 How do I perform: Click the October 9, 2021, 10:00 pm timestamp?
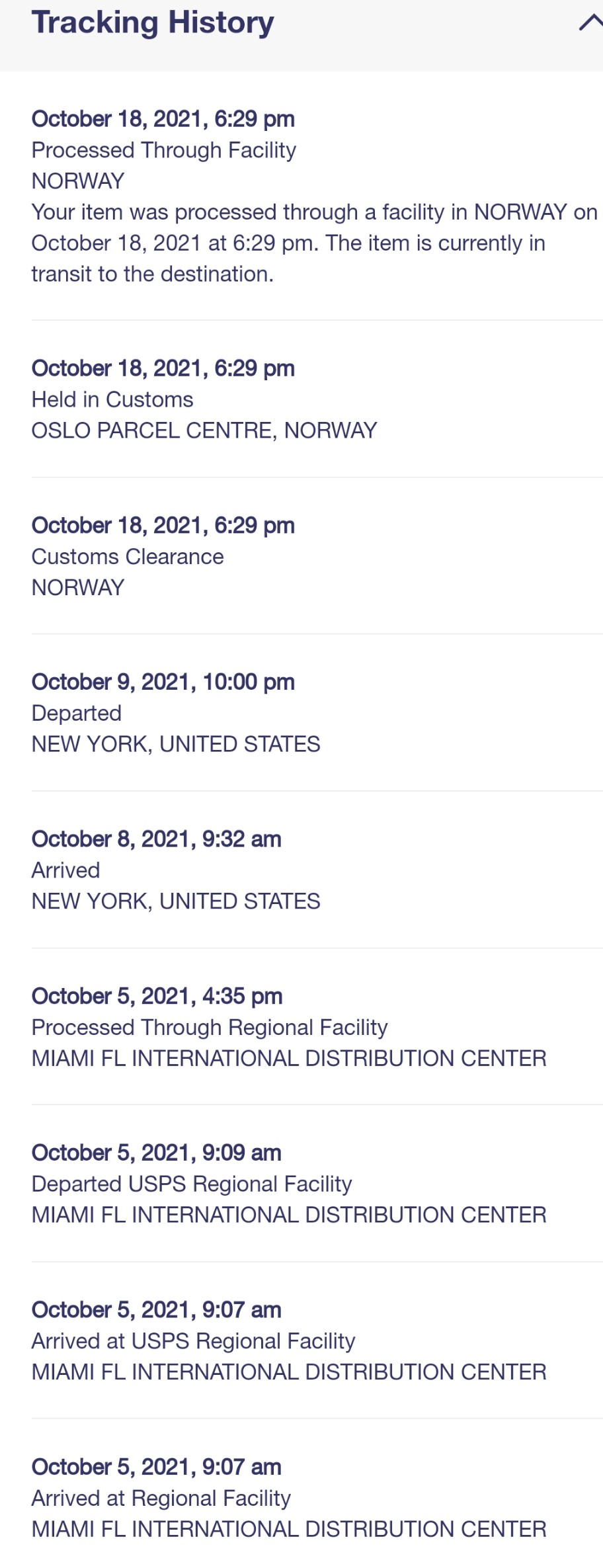pyautogui.click(x=163, y=682)
